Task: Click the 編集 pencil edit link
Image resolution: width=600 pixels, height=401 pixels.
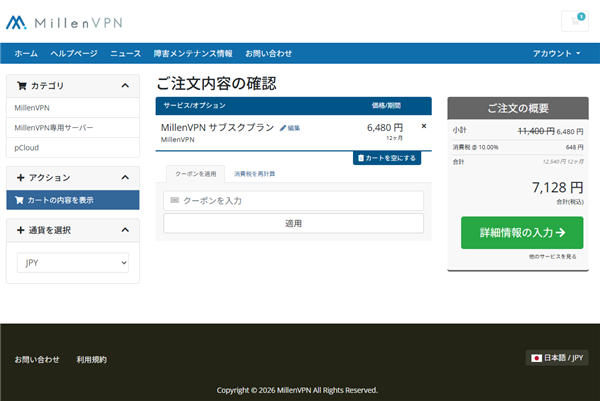Action: tap(290, 128)
